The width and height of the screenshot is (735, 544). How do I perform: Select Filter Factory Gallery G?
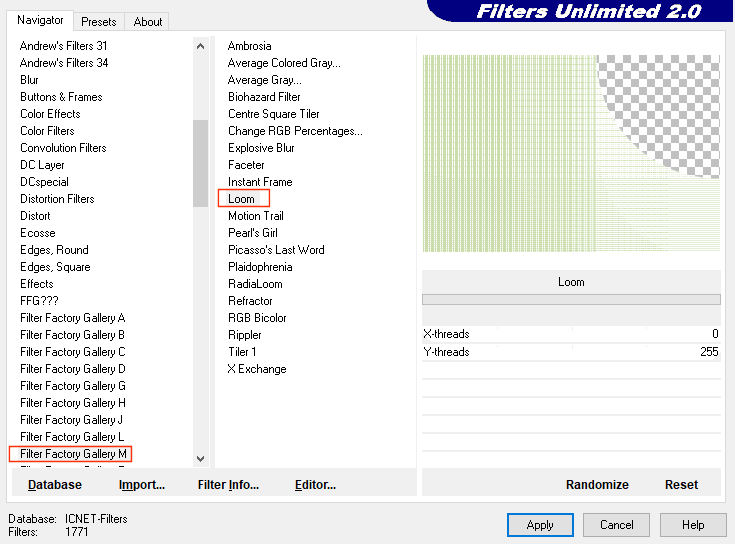click(73, 386)
